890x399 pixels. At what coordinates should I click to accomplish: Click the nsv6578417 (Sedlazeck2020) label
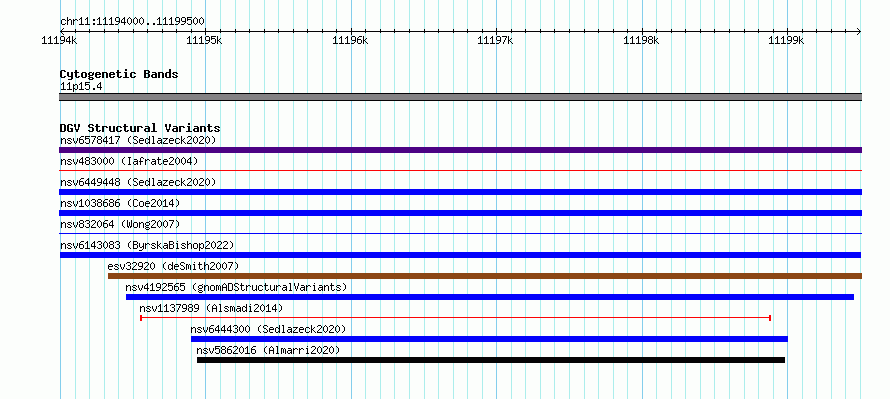(x=138, y=140)
